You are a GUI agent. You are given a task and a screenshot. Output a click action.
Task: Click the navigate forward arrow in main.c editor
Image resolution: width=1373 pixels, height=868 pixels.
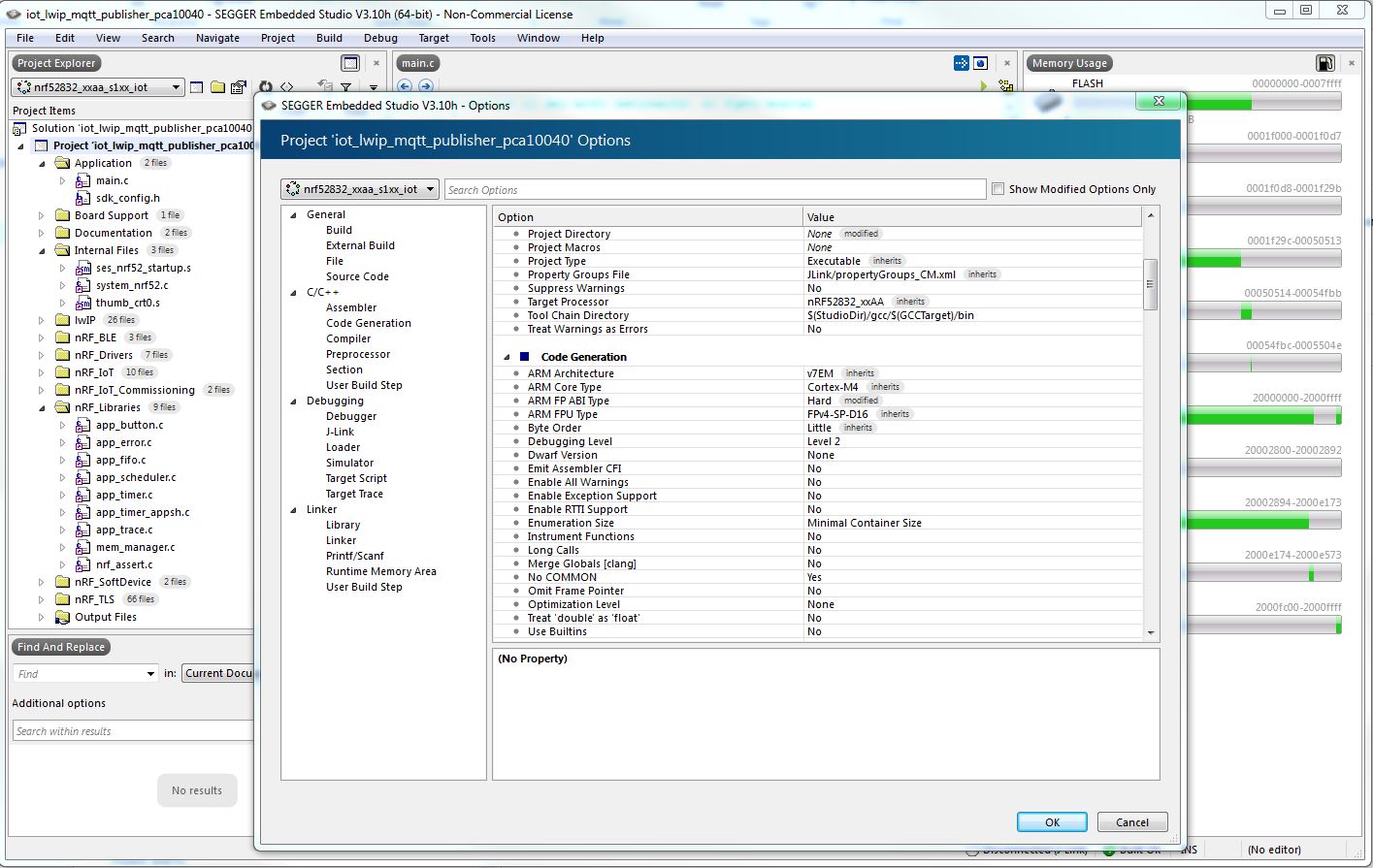425,86
